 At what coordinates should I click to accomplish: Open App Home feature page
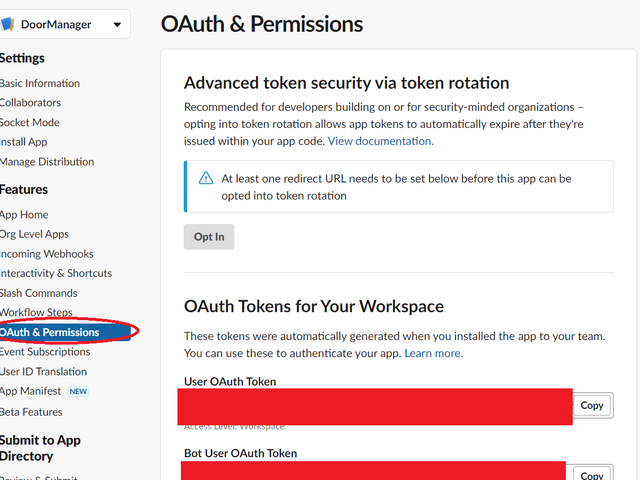point(24,214)
